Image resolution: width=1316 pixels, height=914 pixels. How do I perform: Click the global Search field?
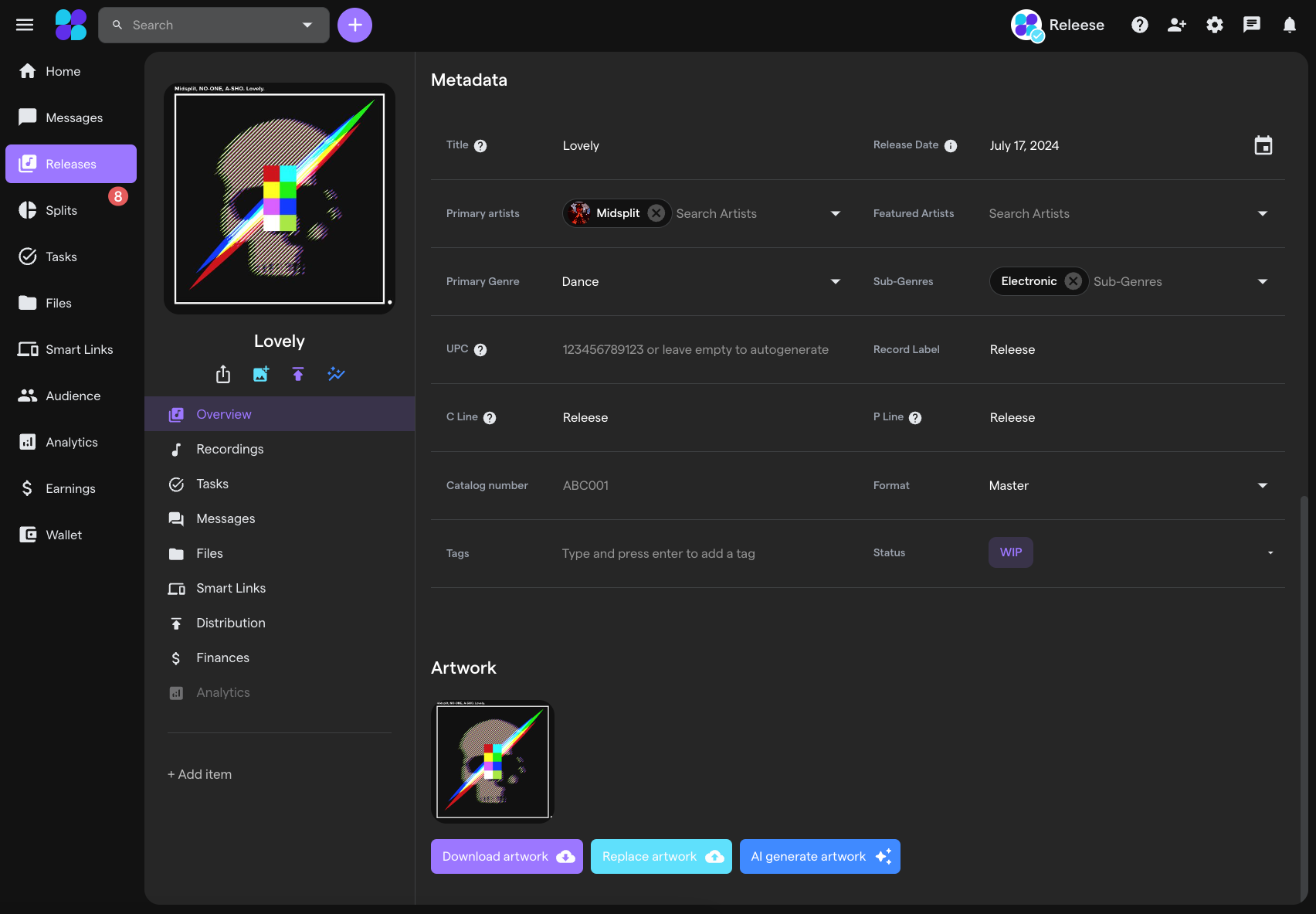click(x=214, y=25)
